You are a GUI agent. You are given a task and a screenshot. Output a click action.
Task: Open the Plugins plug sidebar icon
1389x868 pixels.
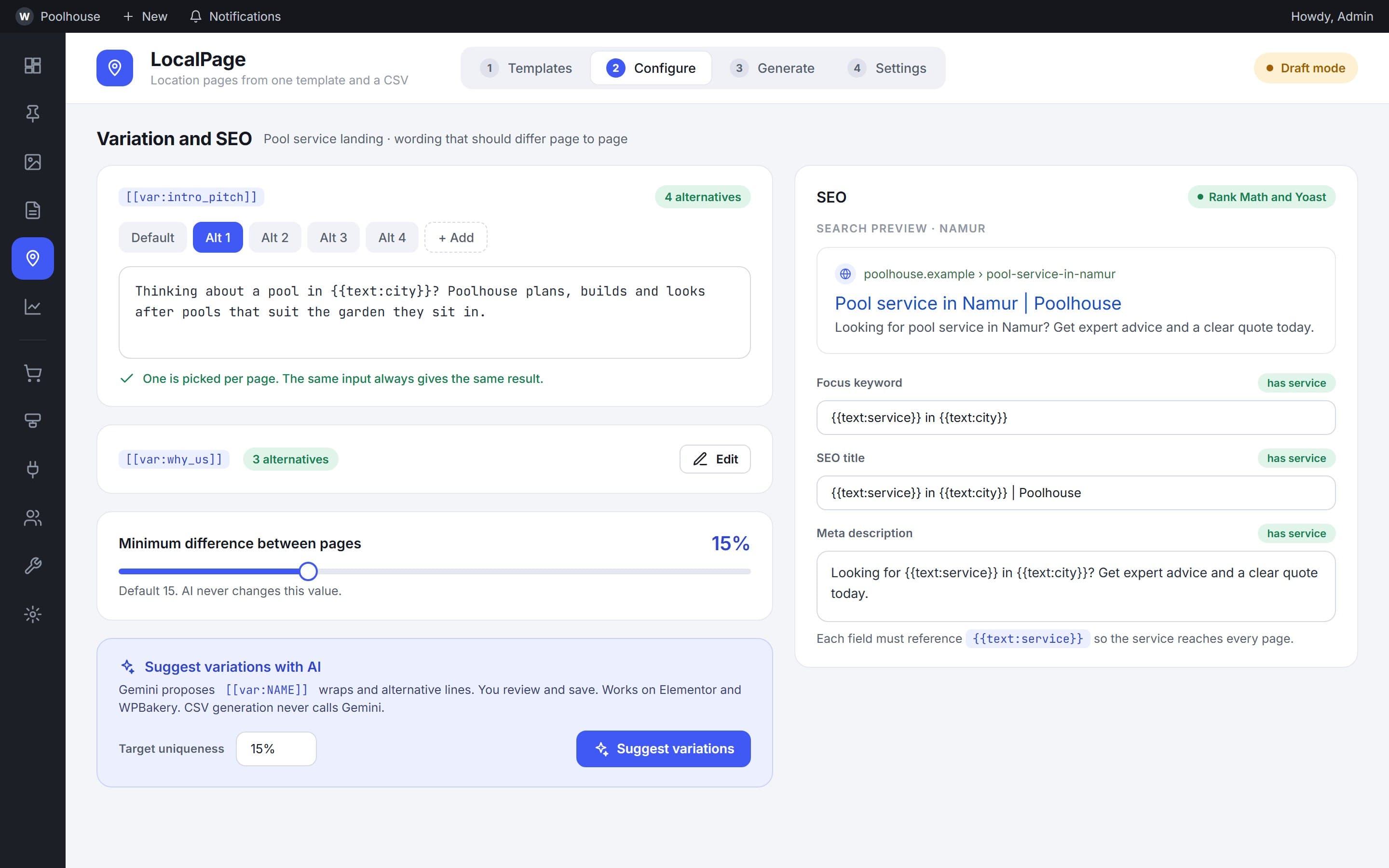point(33,470)
